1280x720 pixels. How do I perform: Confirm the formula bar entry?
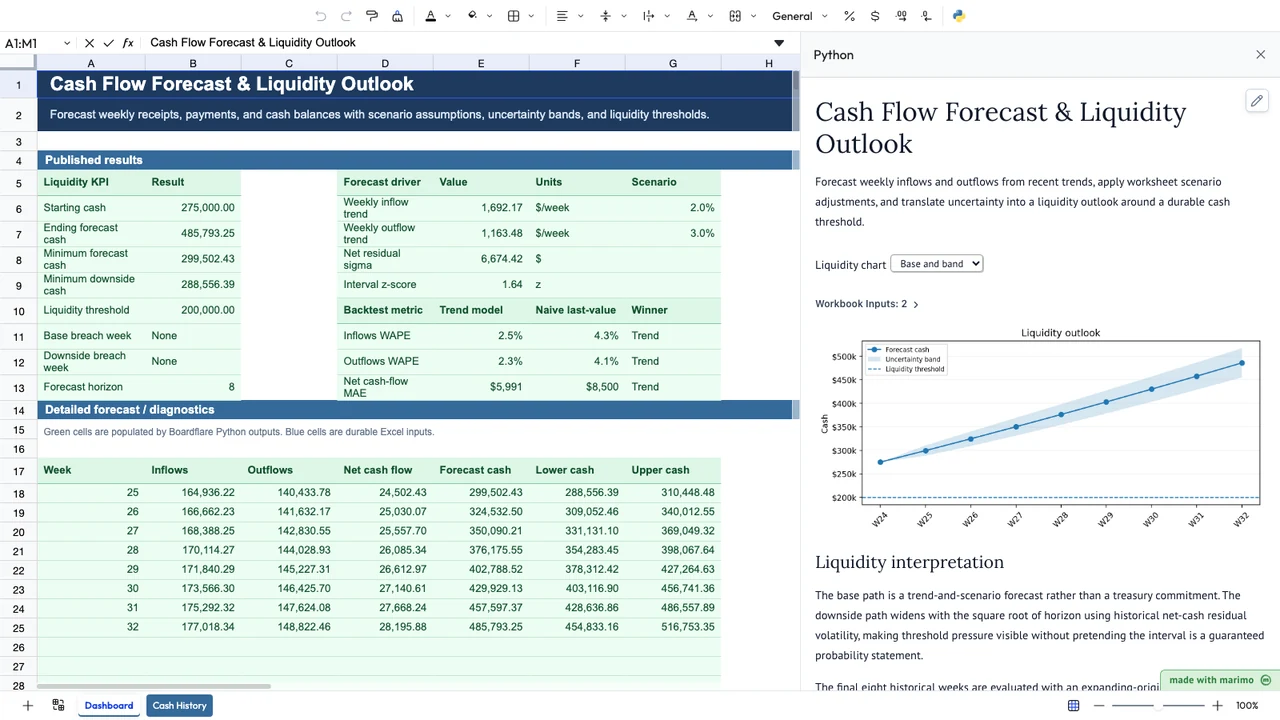coord(108,43)
